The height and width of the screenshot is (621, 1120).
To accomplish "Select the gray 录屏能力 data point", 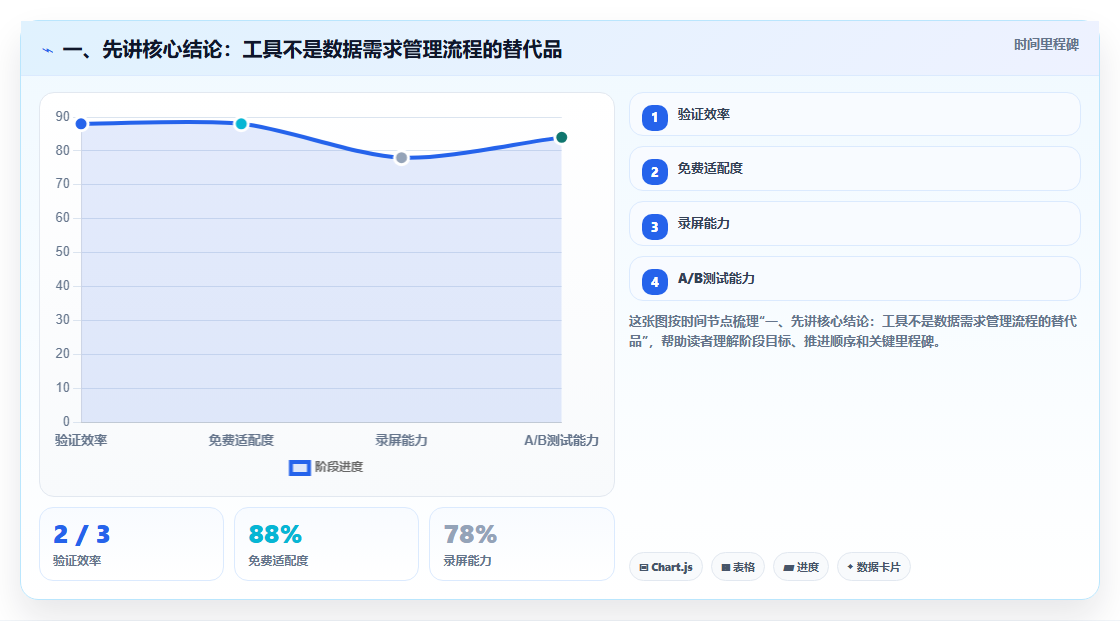I will click(x=401, y=157).
